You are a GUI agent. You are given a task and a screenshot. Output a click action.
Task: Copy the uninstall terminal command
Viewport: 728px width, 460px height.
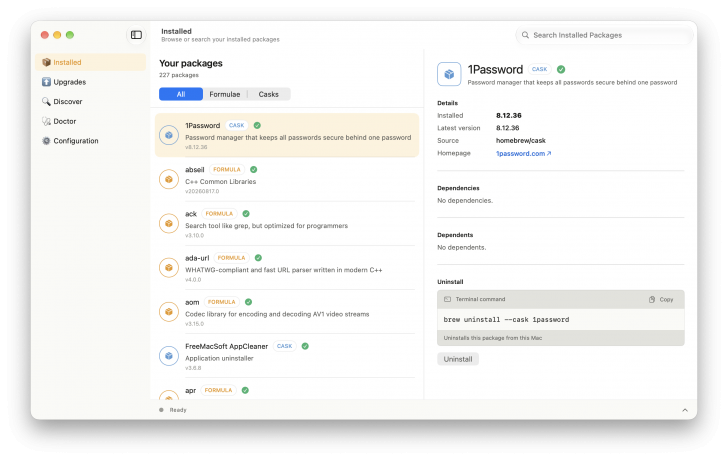pyautogui.click(x=661, y=299)
